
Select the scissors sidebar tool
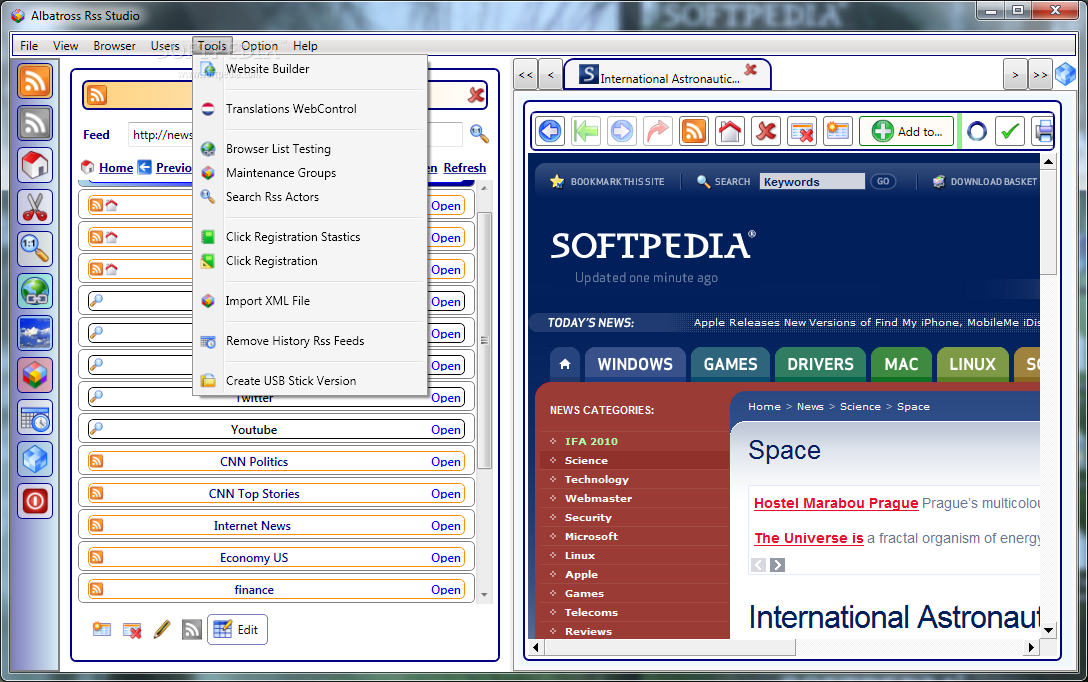coord(35,207)
